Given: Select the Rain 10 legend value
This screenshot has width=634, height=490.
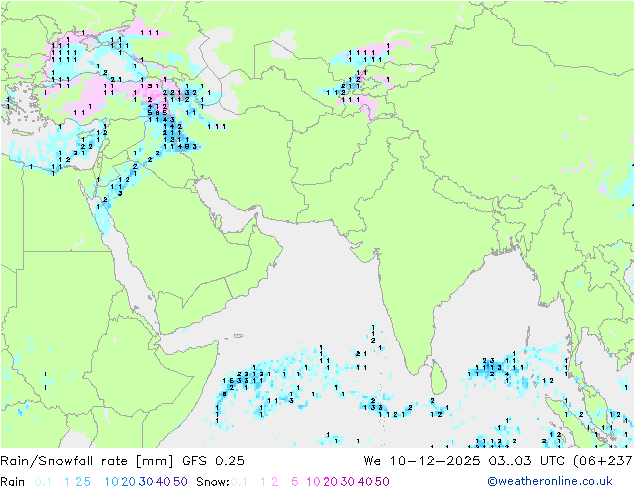Looking at the screenshot, I should pyautogui.click(x=112, y=482).
